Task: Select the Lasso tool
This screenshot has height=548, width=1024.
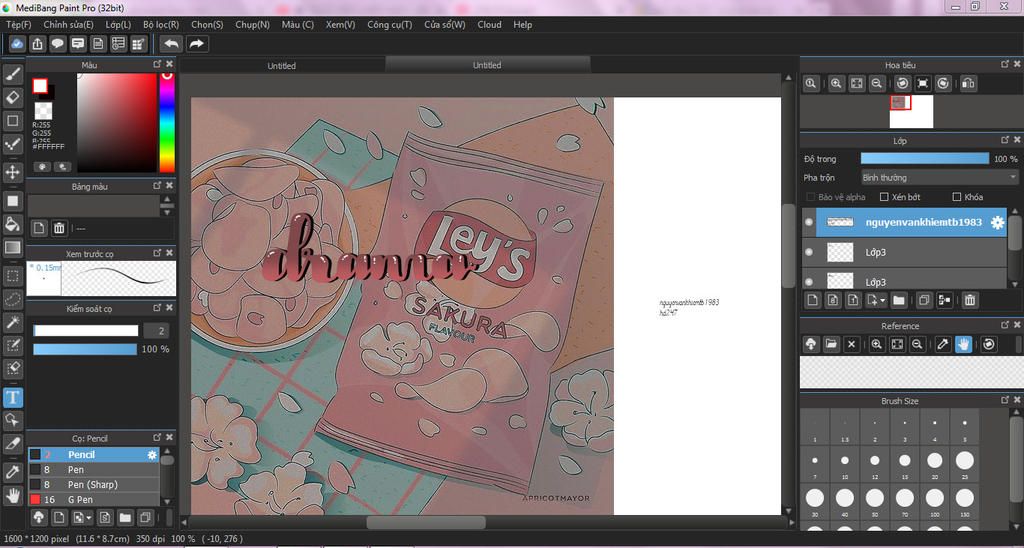Action: [12, 300]
